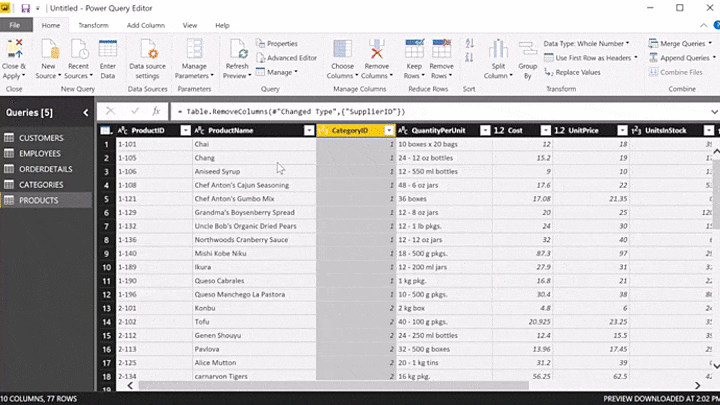The image size is (720, 405).
Task: Switch to the Add Column tab
Action: point(146,25)
